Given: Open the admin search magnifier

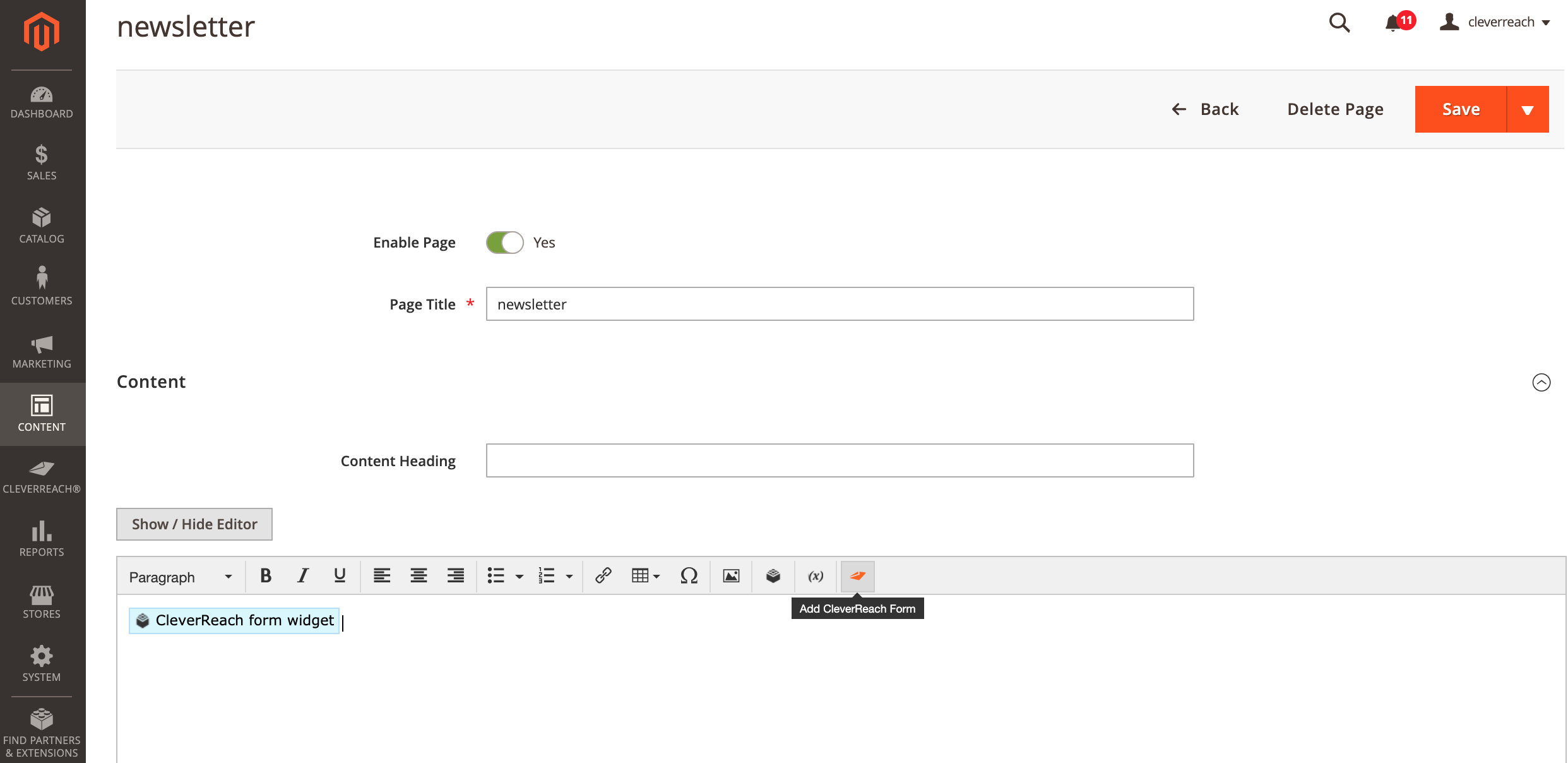Looking at the screenshot, I should (1339, 23).
